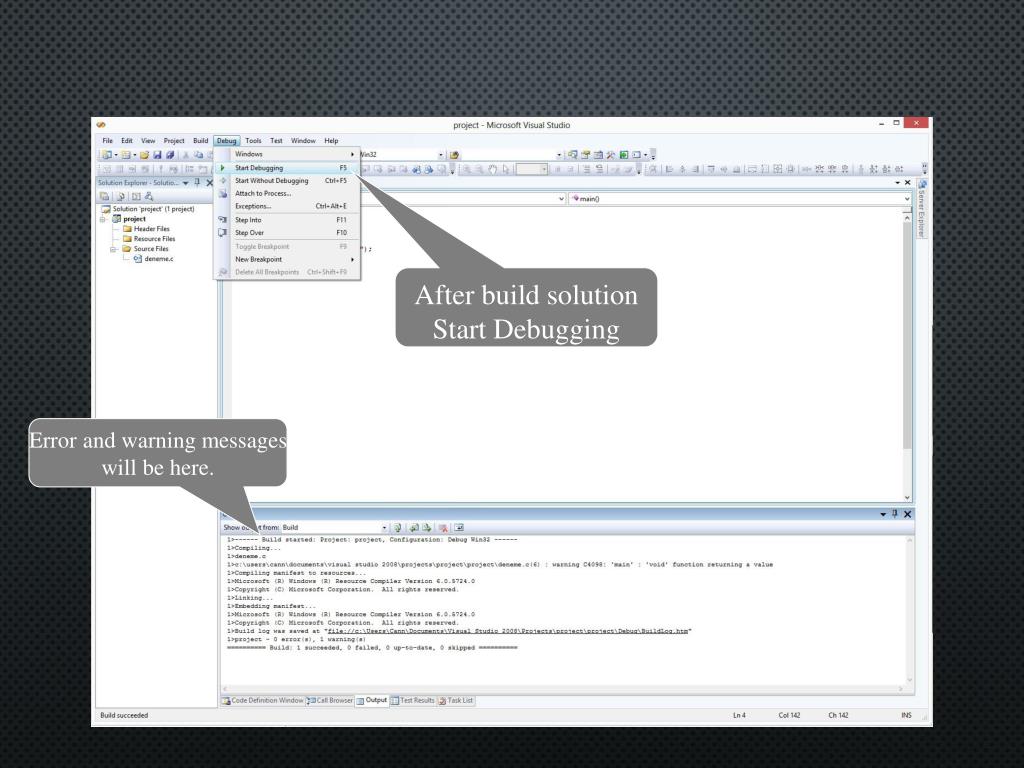Open the Windows submenu in the Debug menu
The width and height of the screenshot is (1024, 768).
[x=287, y=154]
